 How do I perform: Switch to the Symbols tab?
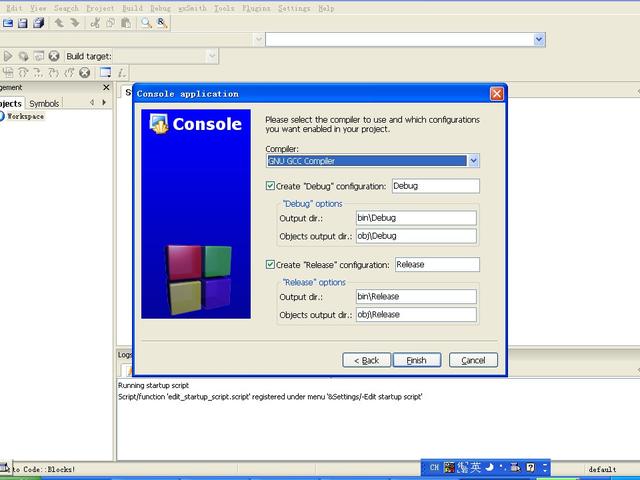(x=44, y=104)
